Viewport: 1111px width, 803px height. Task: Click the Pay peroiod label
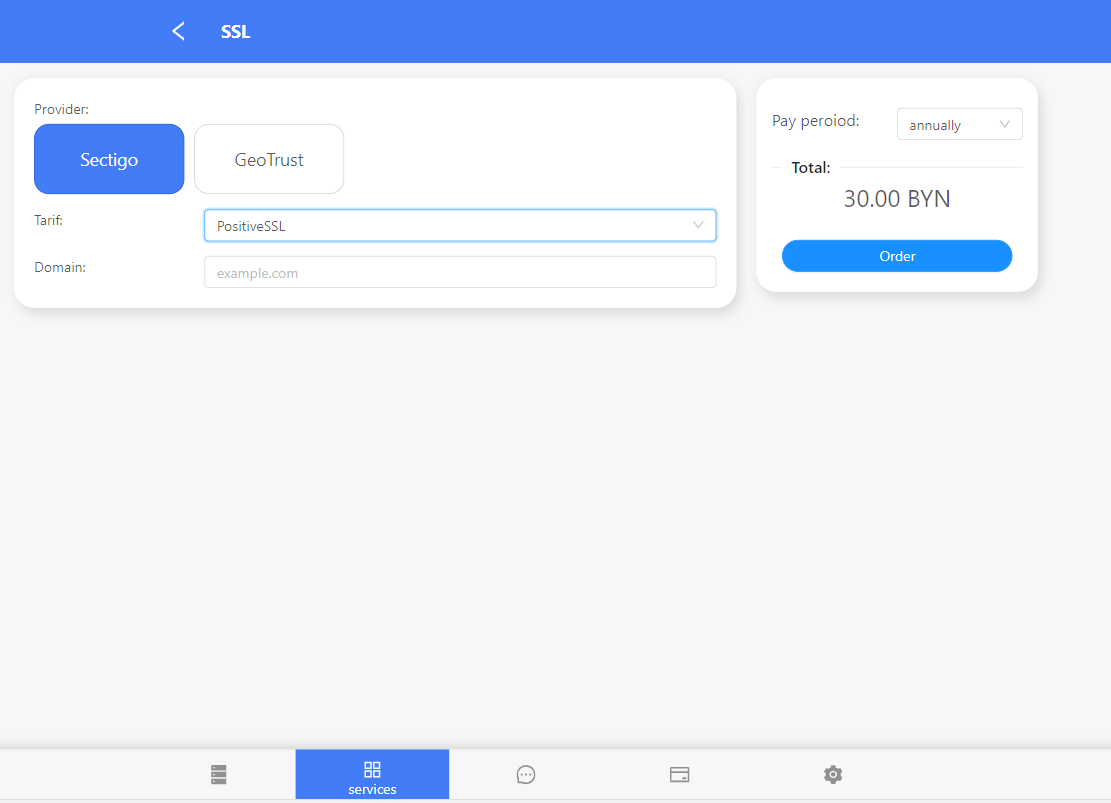815,121
